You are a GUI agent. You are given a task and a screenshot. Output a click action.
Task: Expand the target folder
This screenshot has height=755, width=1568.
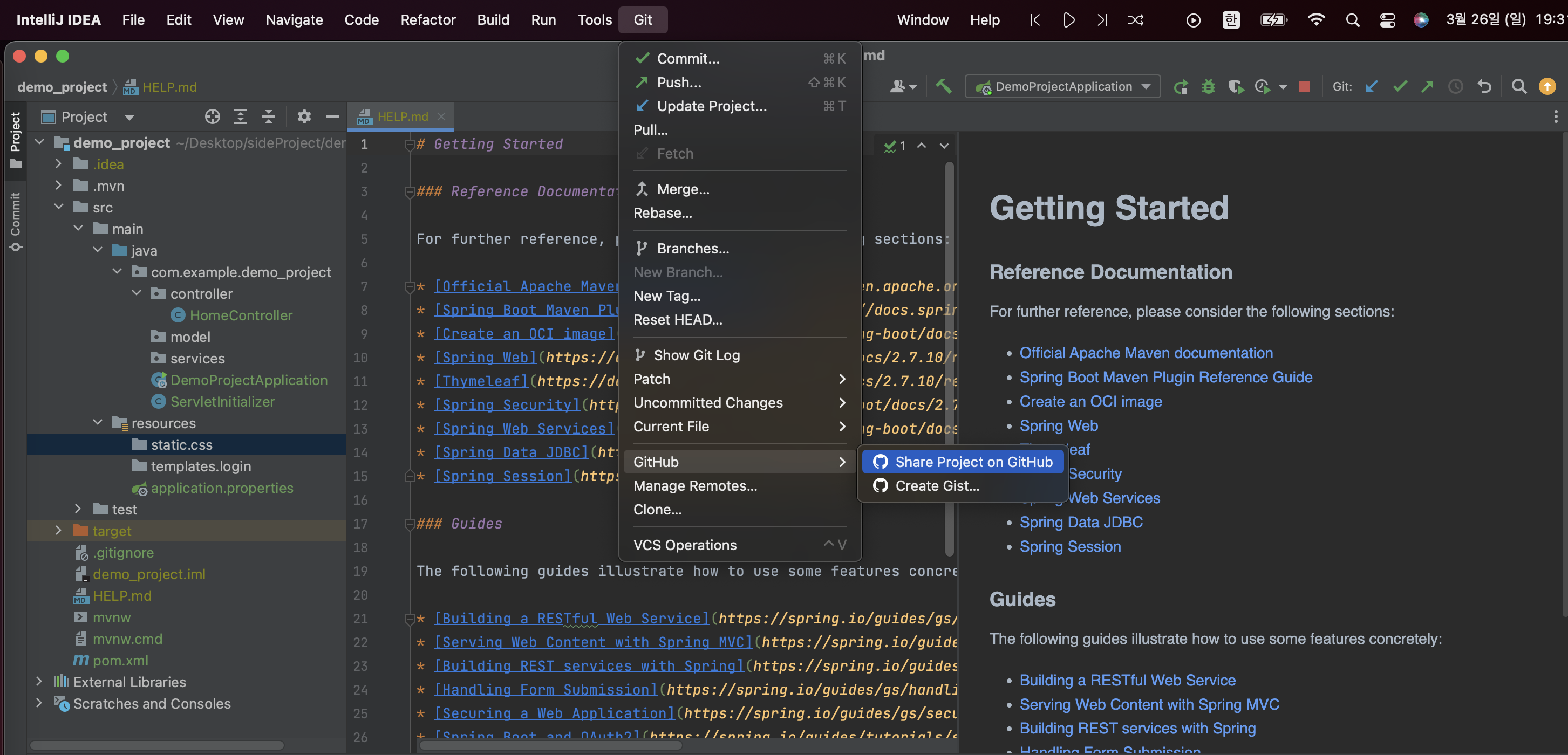58,531
